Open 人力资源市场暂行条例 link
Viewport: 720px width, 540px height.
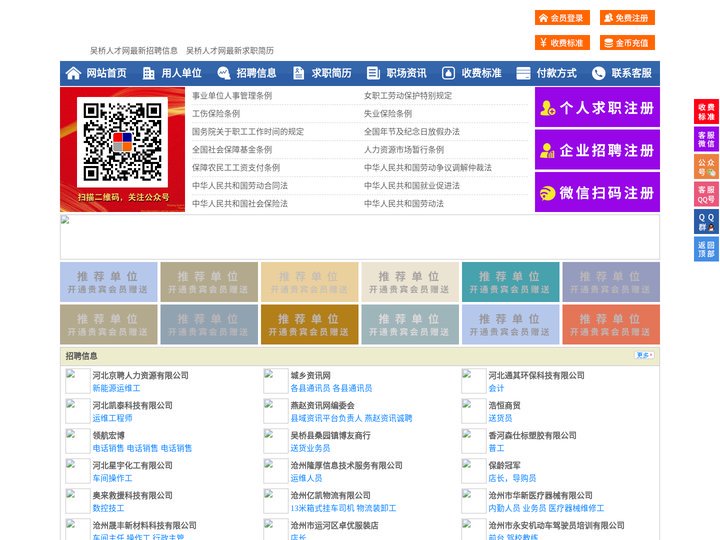(x=404, y=149)
